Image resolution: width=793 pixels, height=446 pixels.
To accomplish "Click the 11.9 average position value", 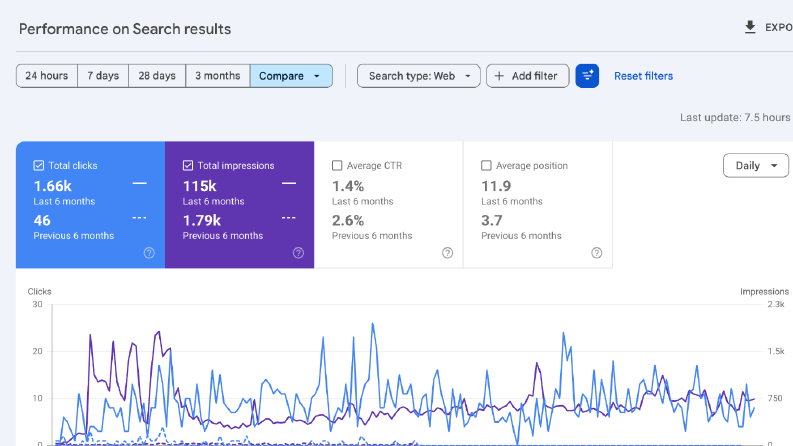I will click(x=496, y=186).
